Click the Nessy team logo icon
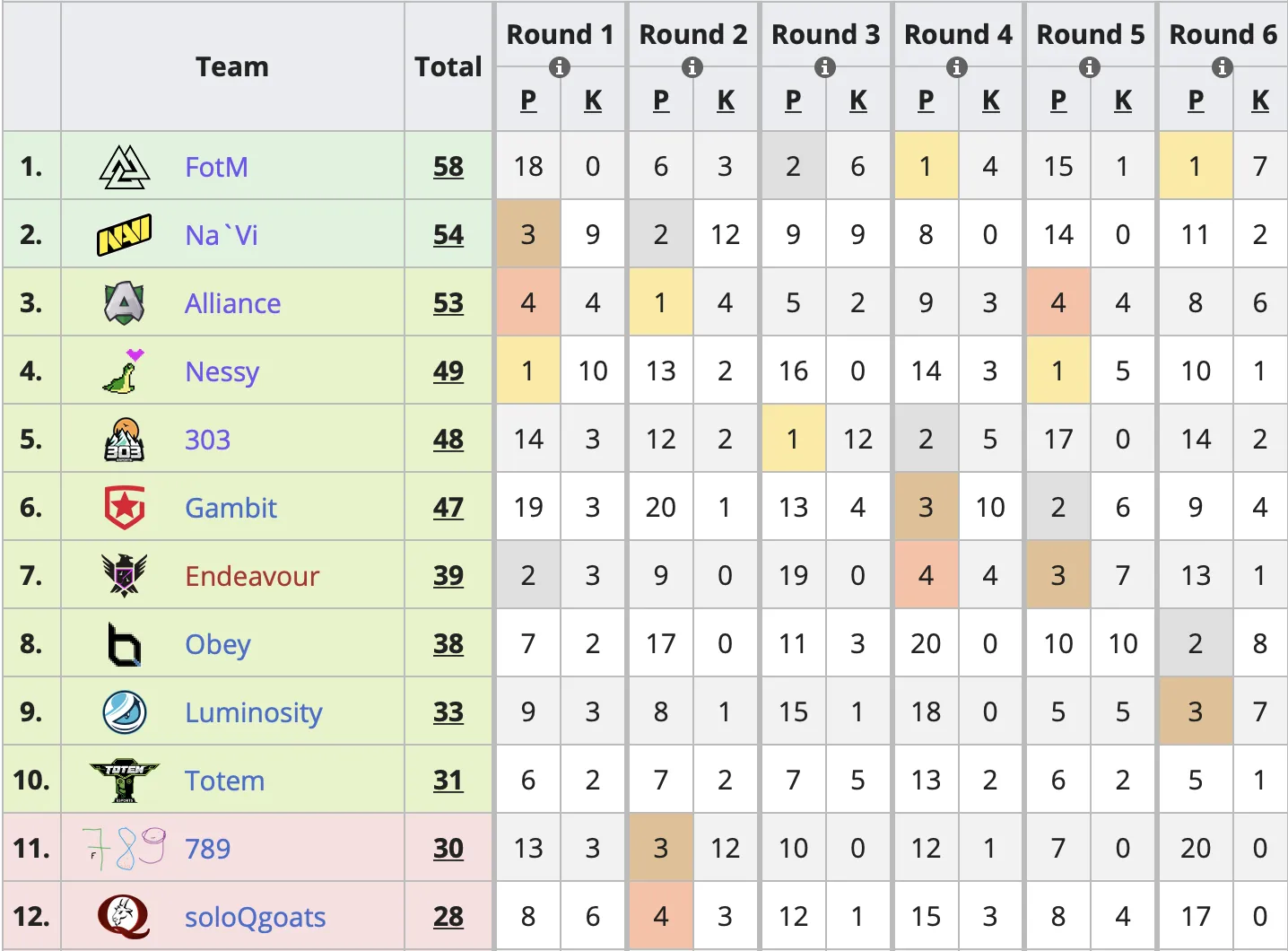 (x=124, y=371)
